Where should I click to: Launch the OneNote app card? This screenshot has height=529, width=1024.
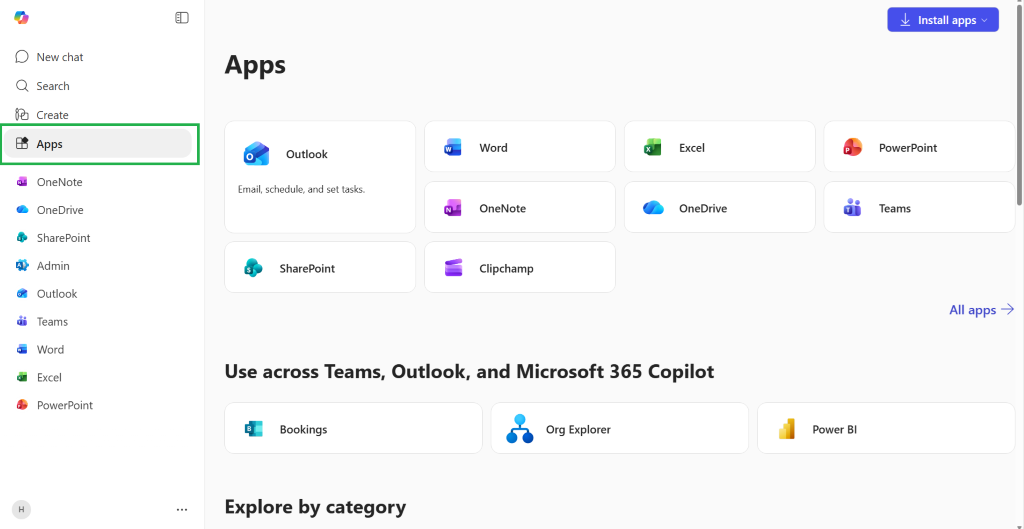pos(520,208)
